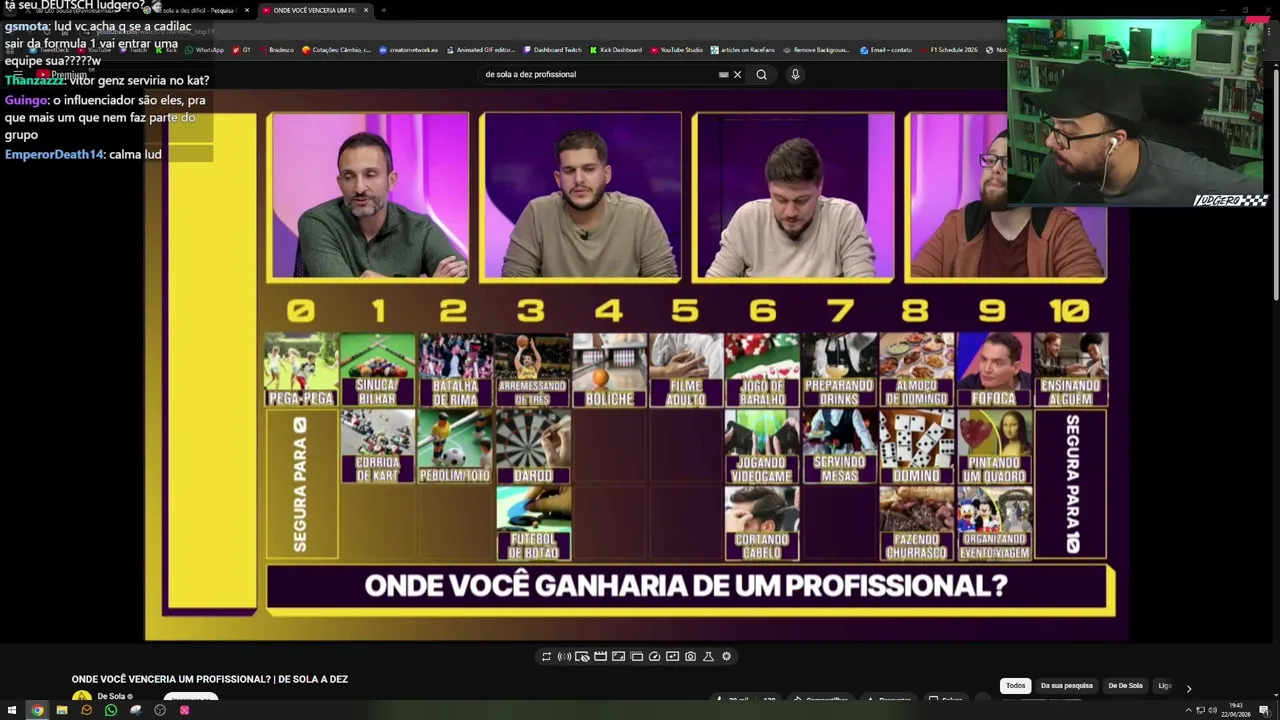This screenshot has height=720, width=1280.
Task: Switch to the ONDE VOCÊ VENCERIA browser tab
Action: pos(314,10)
